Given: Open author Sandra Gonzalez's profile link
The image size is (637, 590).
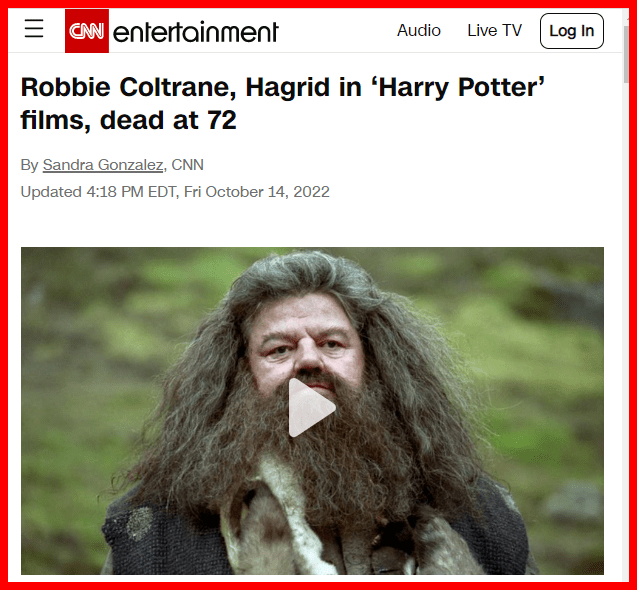Looking at the screenshot, I should pos(103,165).
